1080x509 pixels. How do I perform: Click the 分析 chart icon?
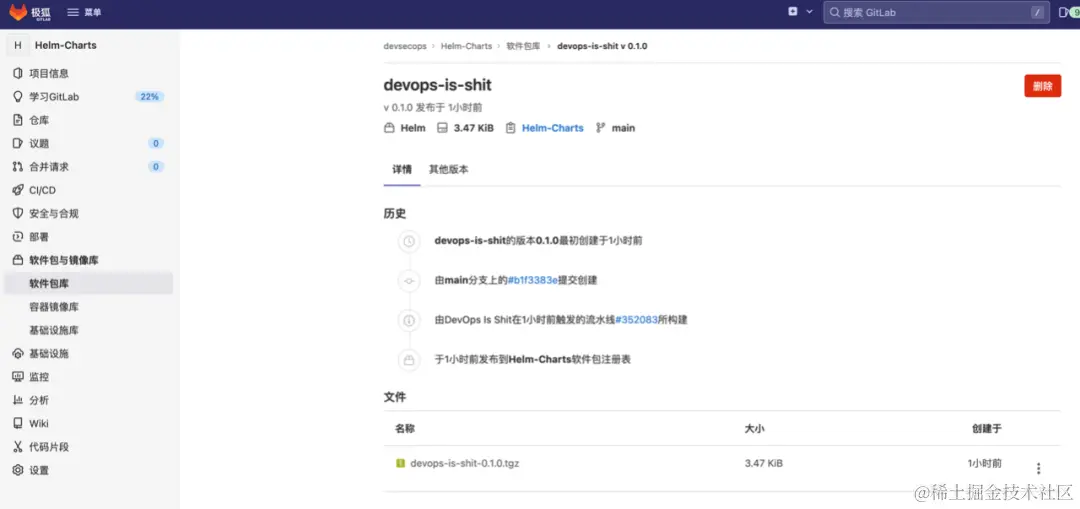(18, 401)
